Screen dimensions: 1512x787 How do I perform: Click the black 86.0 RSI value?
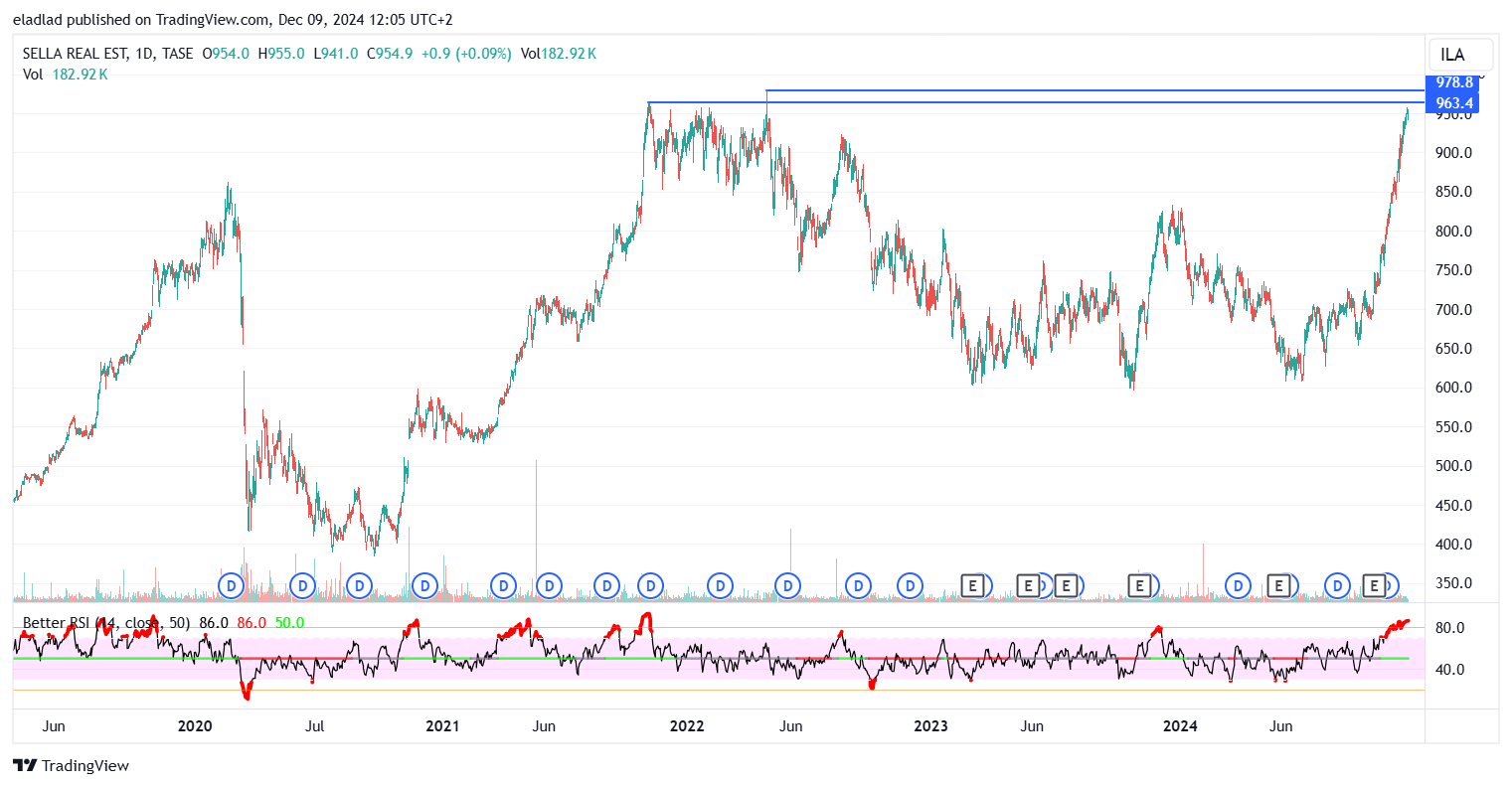[214, 623]
